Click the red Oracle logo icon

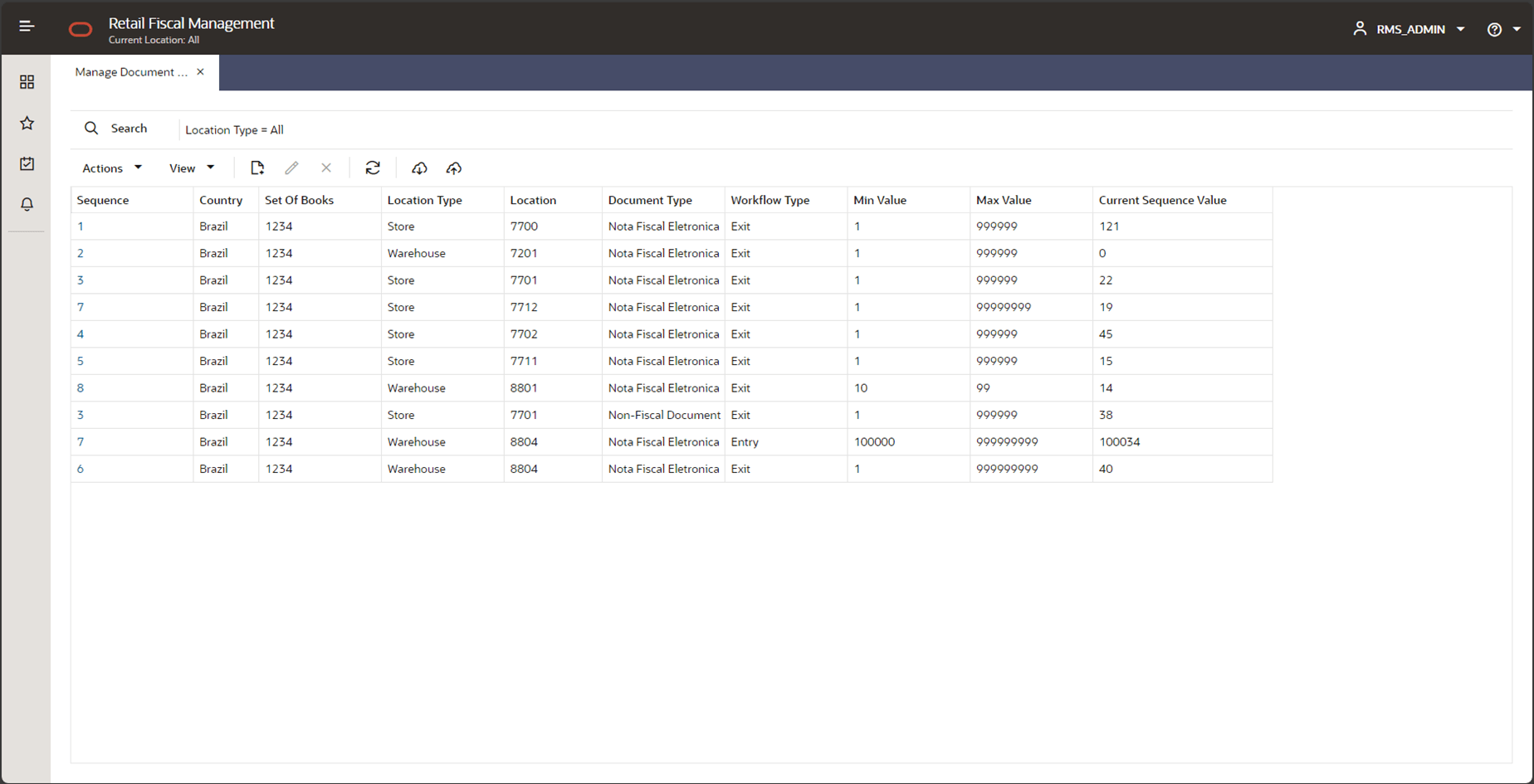81,30
